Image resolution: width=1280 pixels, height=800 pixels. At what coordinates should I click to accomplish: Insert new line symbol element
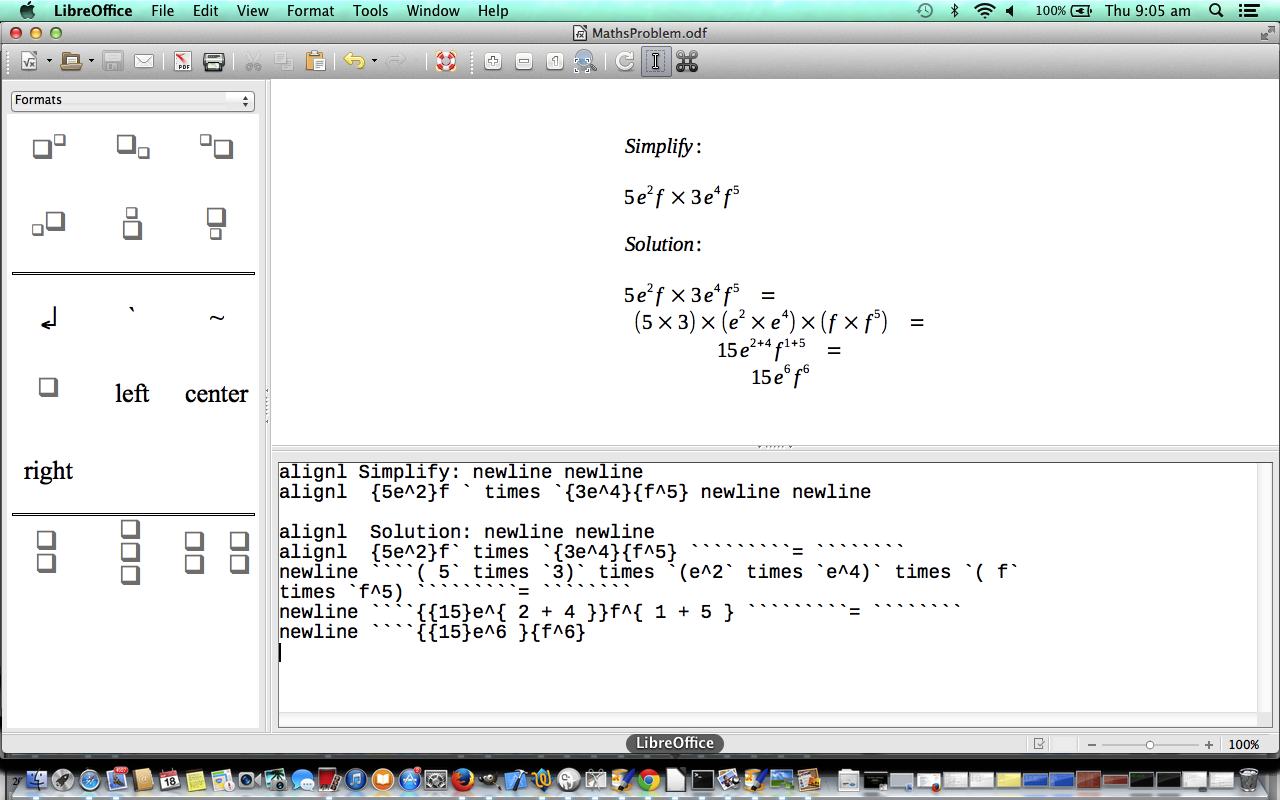pyautogui.click(x=49, y=319)
